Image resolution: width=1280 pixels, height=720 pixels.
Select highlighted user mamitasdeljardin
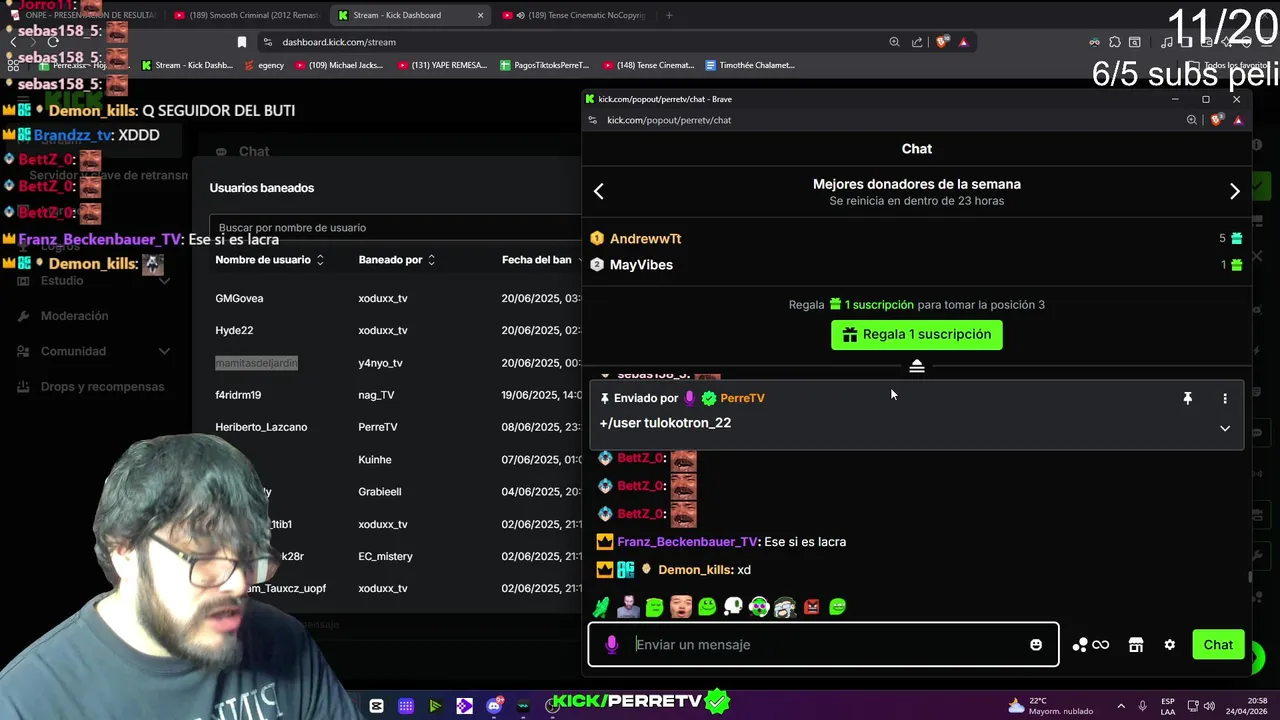[x=256, y=363]
